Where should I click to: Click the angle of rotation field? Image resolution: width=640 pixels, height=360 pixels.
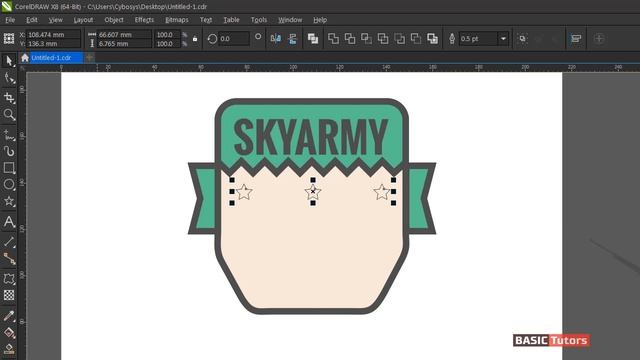pyautogui.click(x=233, y=38)
